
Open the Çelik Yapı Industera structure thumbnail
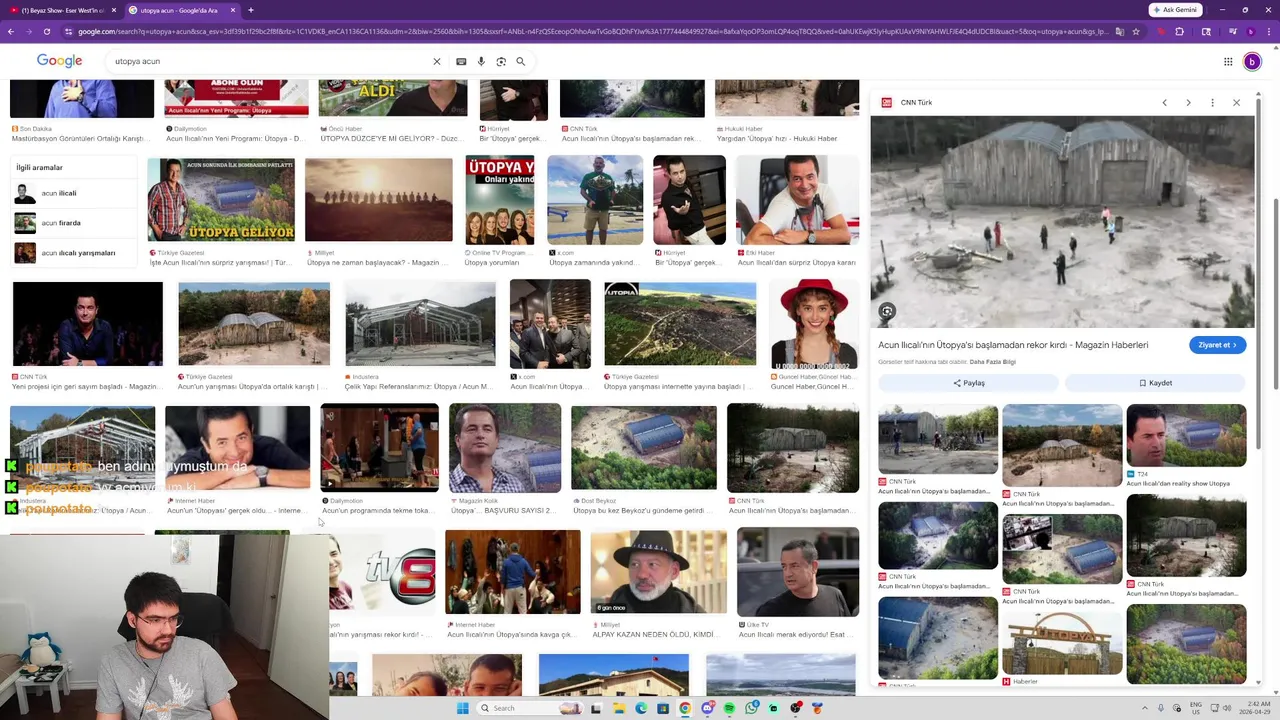click(x=420, y=324)
